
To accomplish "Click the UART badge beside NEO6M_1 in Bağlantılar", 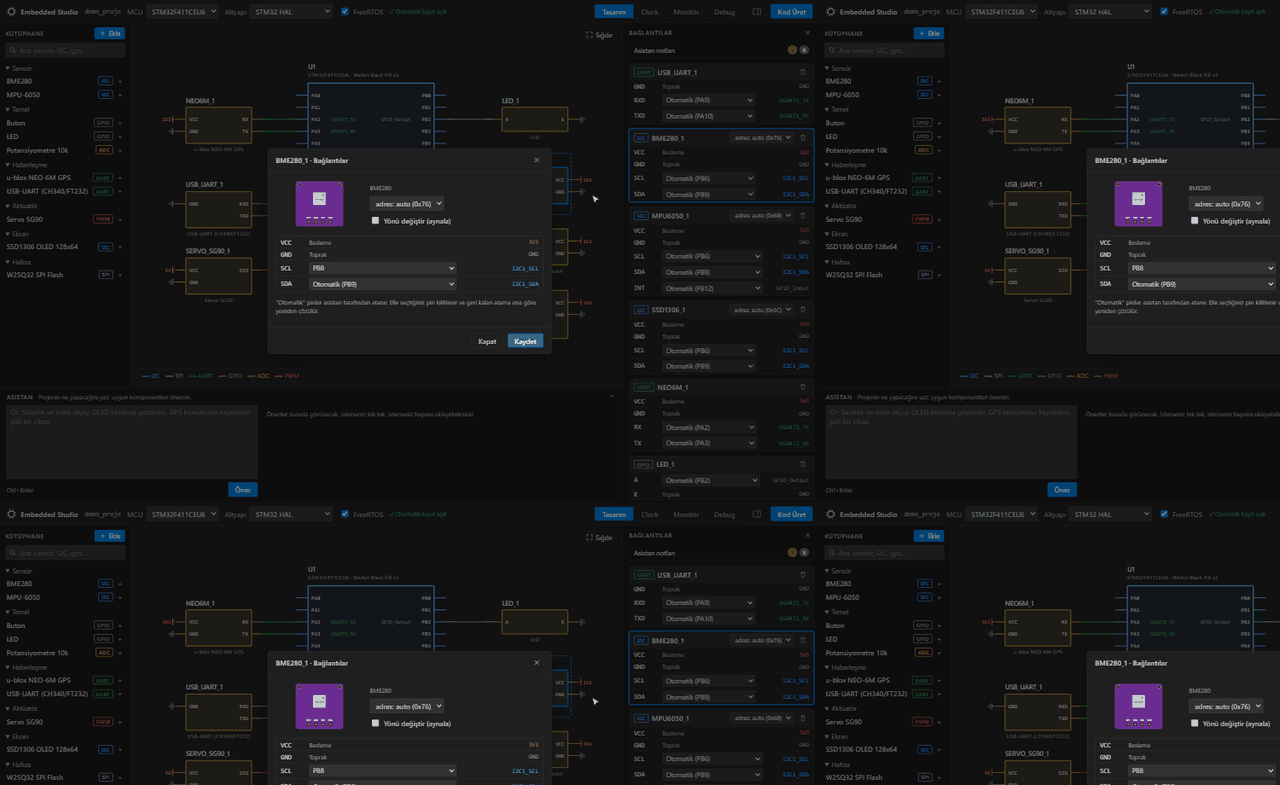I will point(643,387).
